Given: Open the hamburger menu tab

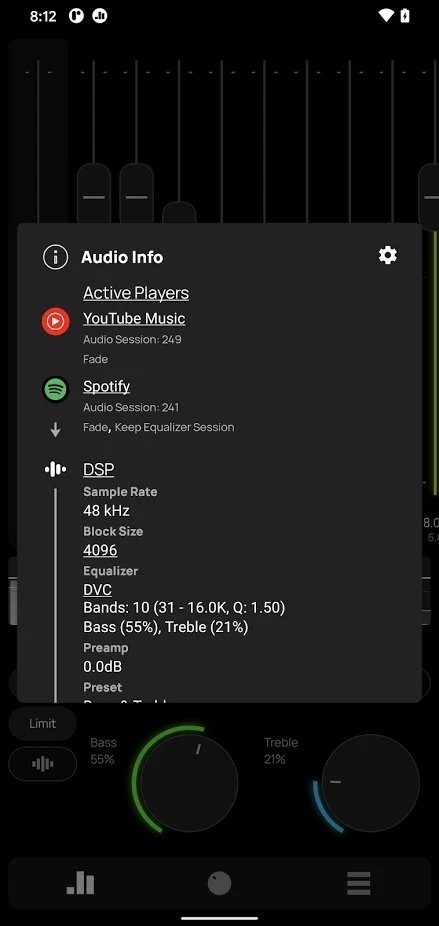Looking at the screenshot, I should [358, 883].
